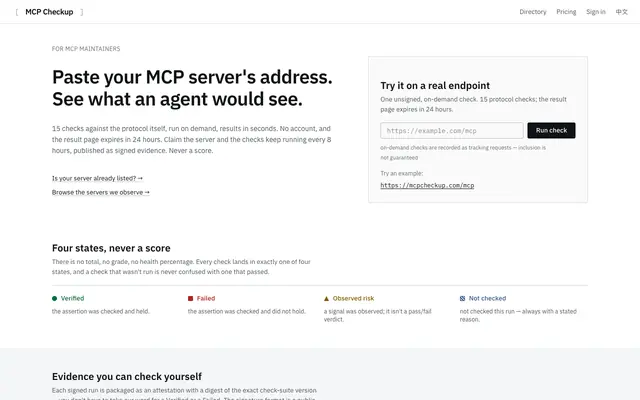This screenshot has height=400, width=640.
Task: Click 'Evidence you can check yourself' heading
Action: 127,376
